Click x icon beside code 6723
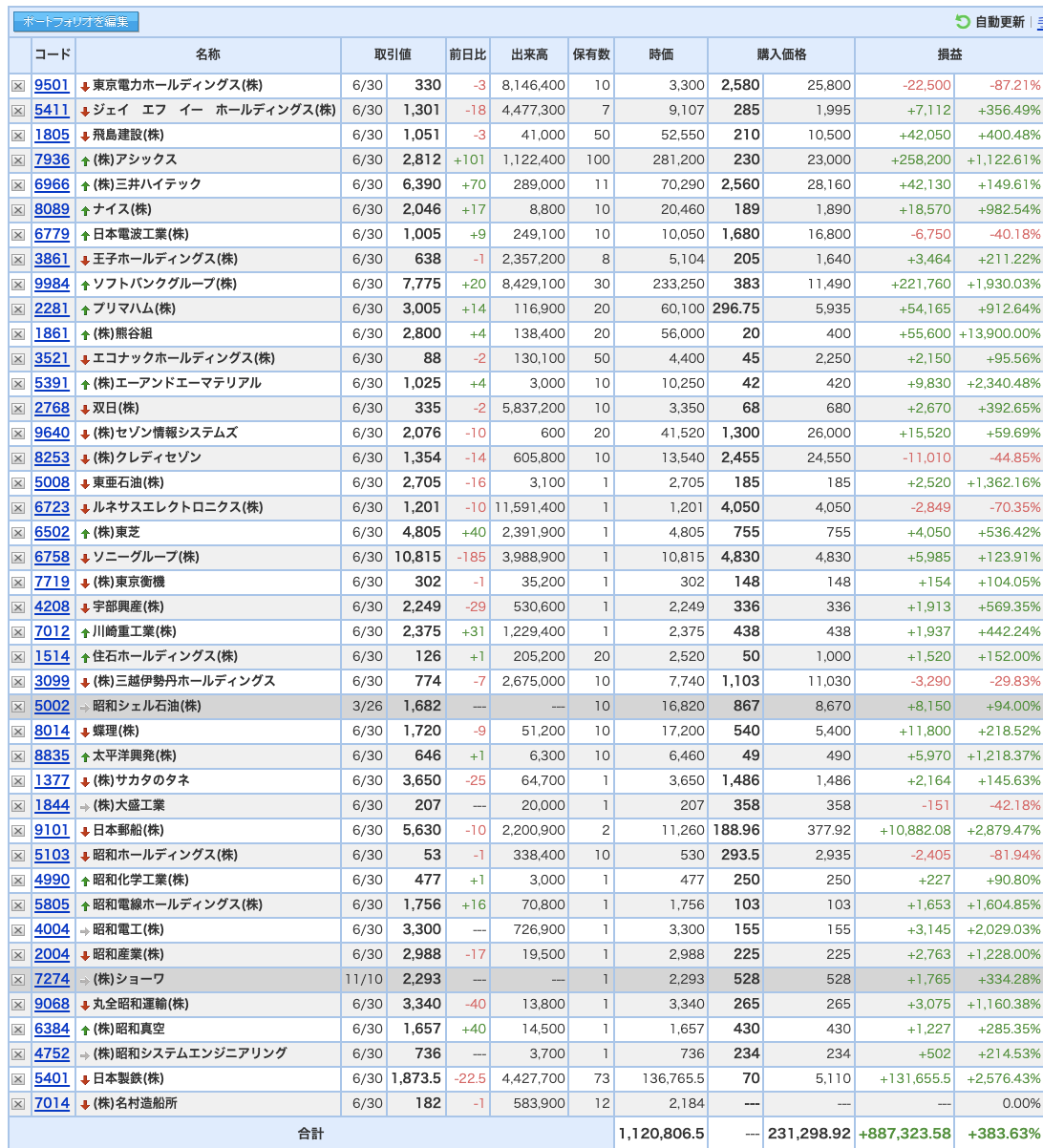Viewport: 1043px width, 1148px height. click(18, 508)
